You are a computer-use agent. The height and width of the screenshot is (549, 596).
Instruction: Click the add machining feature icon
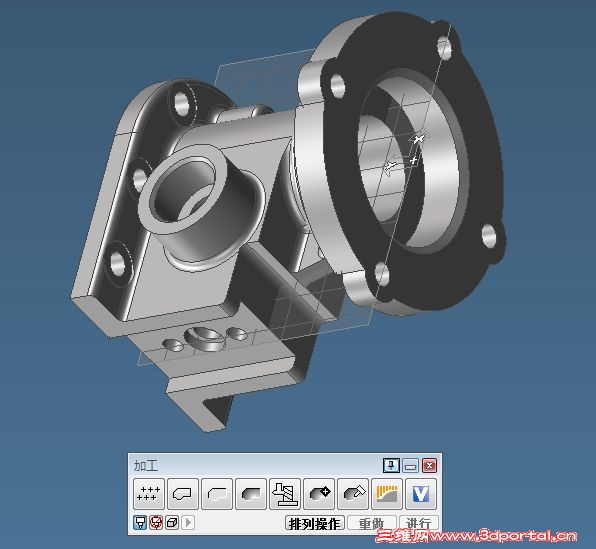click(x=319, y=494)
